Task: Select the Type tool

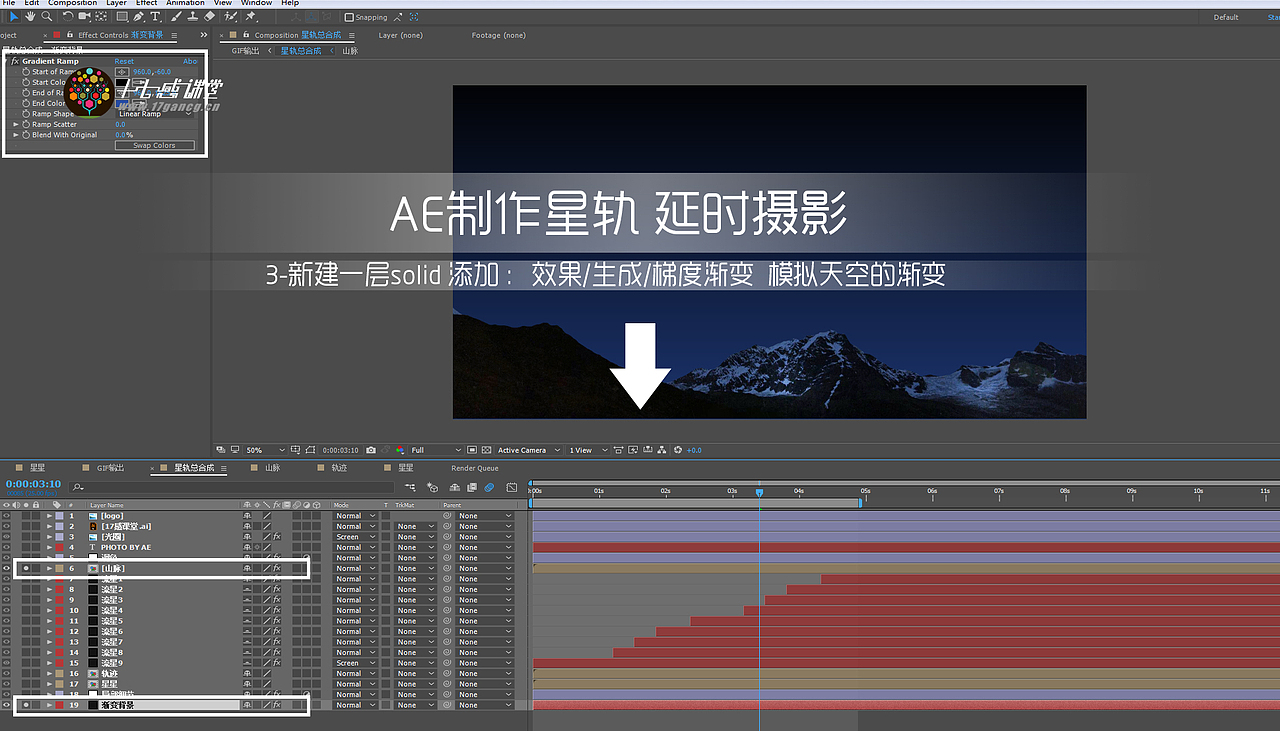Action: (x=155, y=16)
